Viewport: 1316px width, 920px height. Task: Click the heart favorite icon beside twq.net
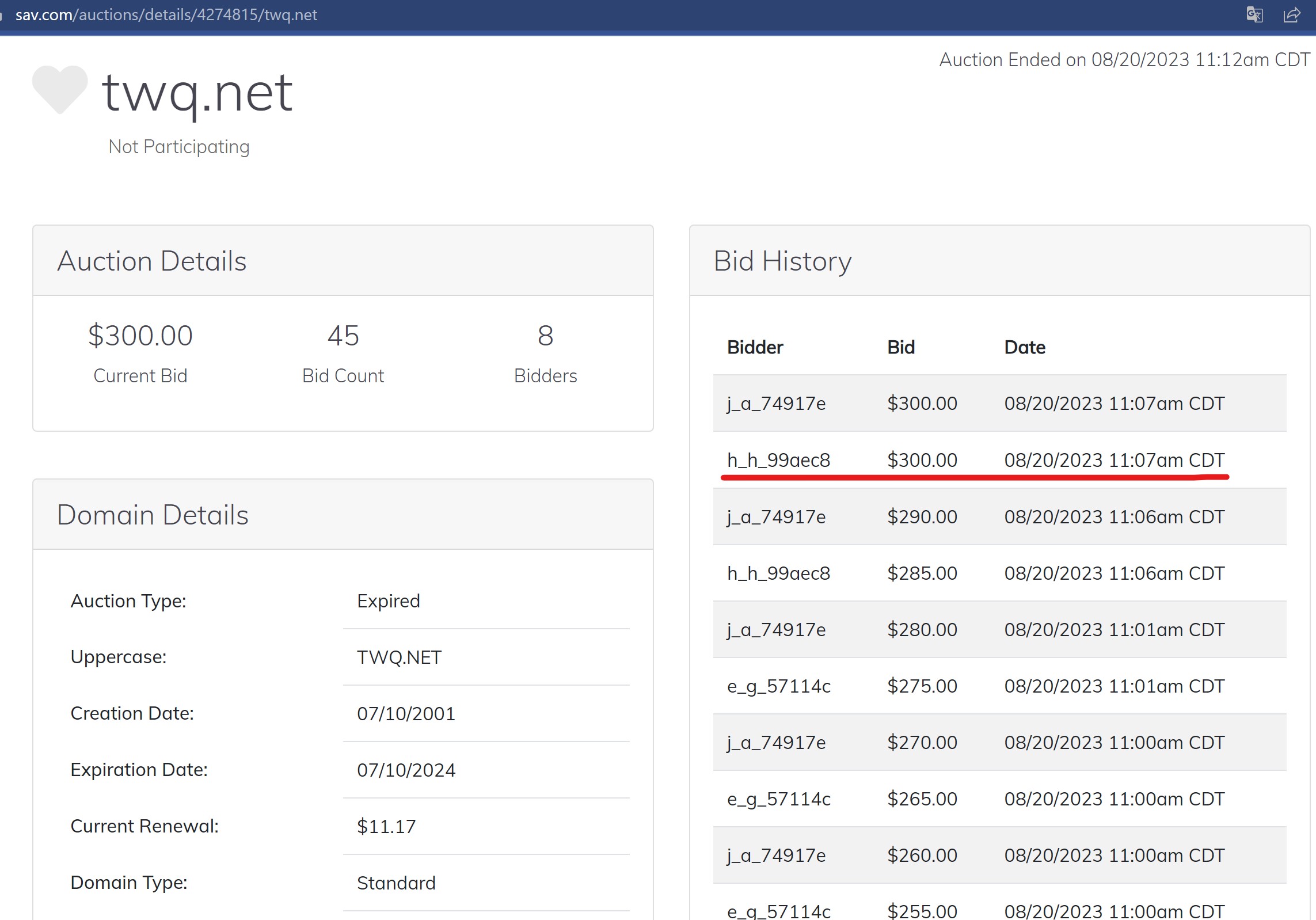coord(60,89)
